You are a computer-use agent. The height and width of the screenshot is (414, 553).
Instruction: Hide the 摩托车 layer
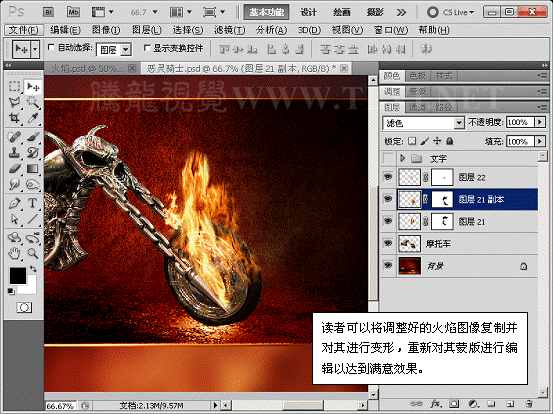(x=388, y=243)
